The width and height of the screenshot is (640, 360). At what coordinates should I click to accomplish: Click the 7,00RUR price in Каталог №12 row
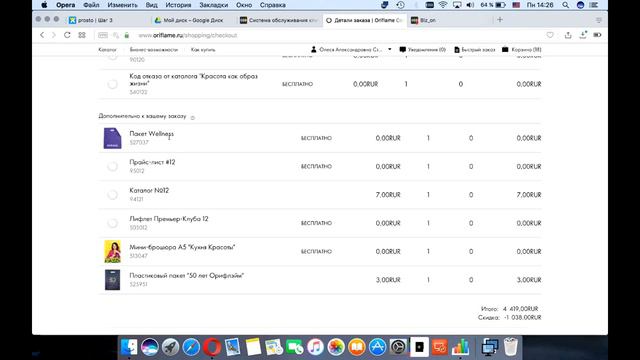click(388, 195)
